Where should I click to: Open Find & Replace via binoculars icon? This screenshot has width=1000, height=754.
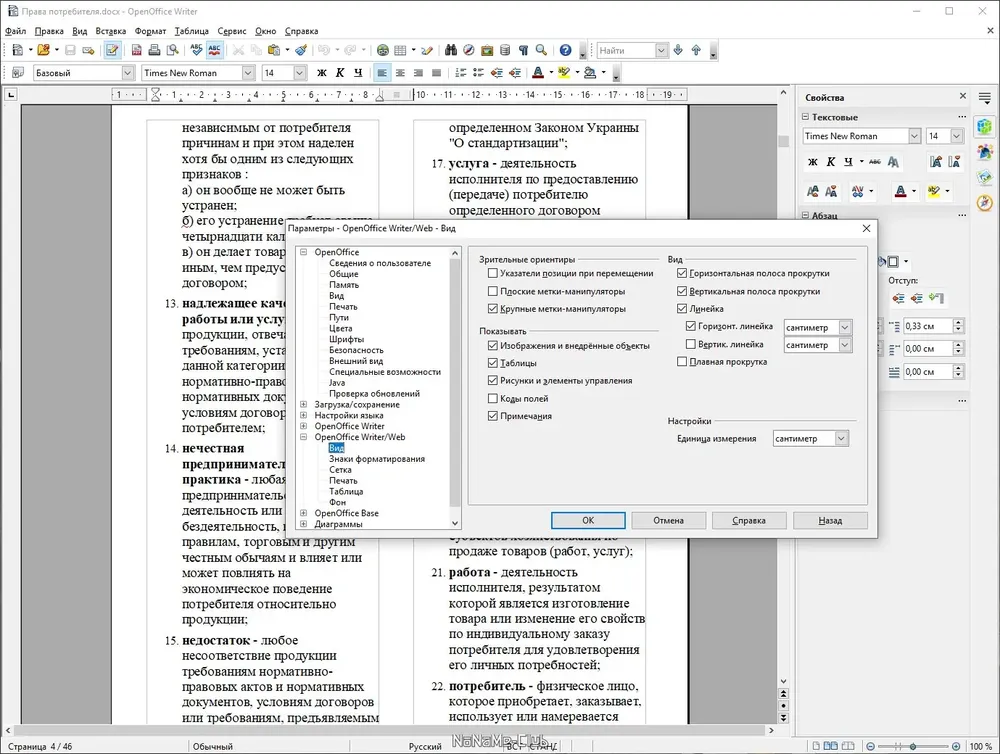(451, 50)
